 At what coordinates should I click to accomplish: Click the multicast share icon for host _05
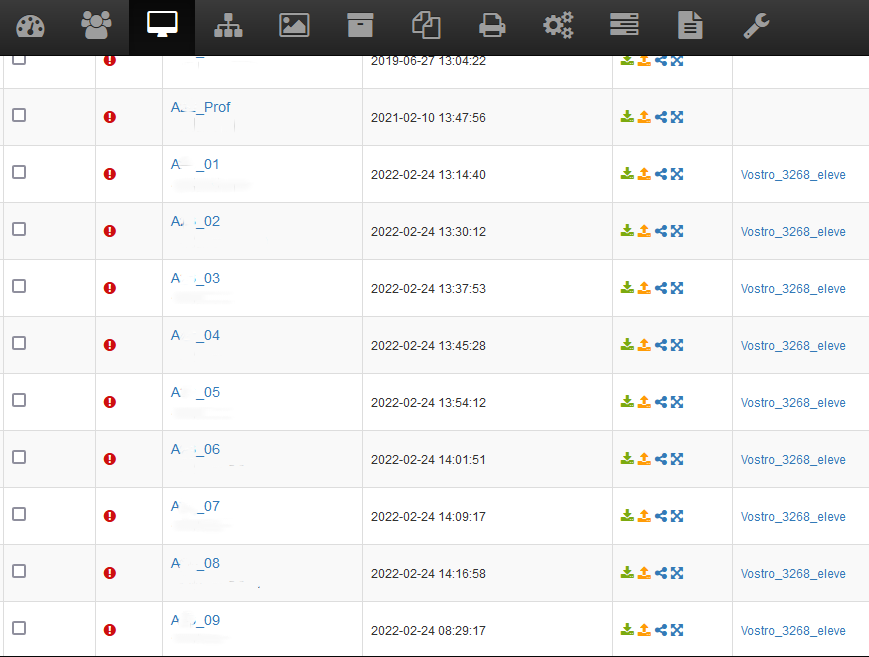[x=661, y=402]
